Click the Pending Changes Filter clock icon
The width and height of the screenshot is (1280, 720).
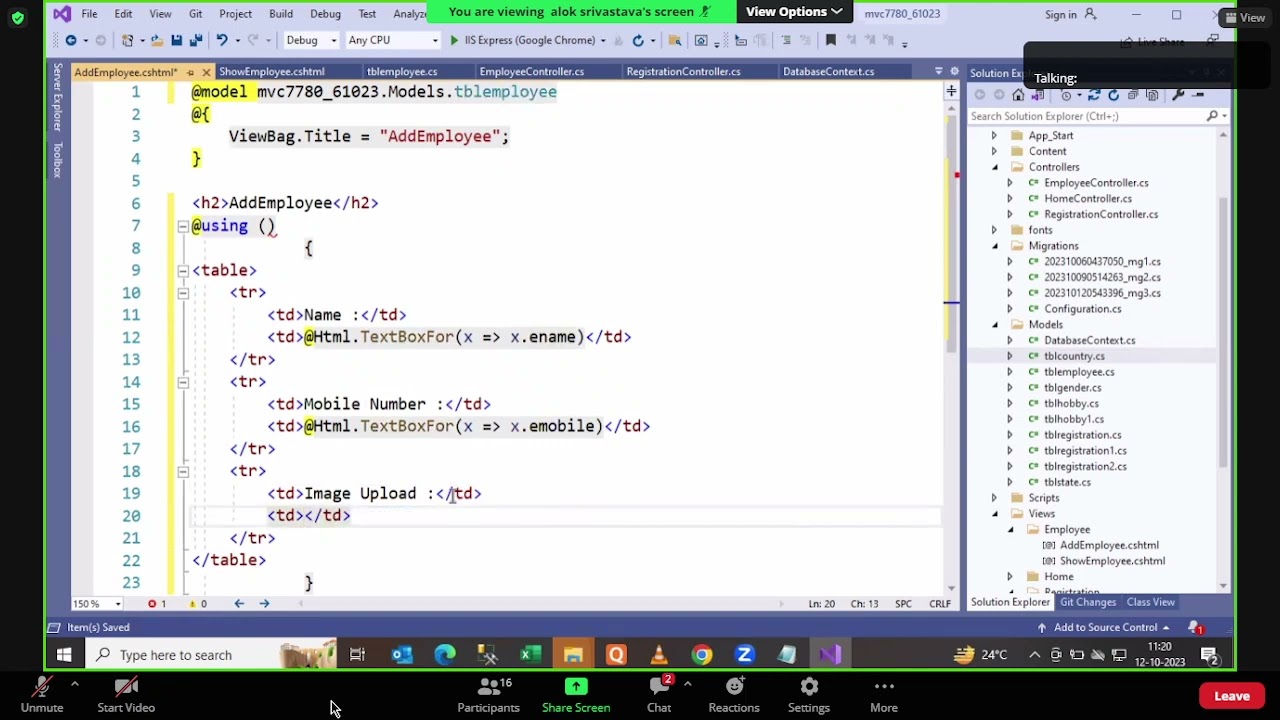pyautogui.click(x=1066, y=95)
